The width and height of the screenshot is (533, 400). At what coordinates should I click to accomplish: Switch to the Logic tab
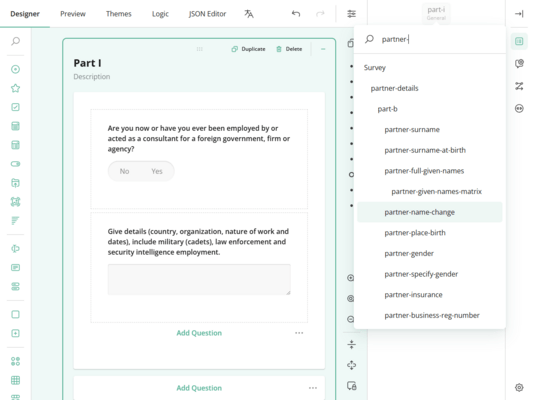(160, 14)
